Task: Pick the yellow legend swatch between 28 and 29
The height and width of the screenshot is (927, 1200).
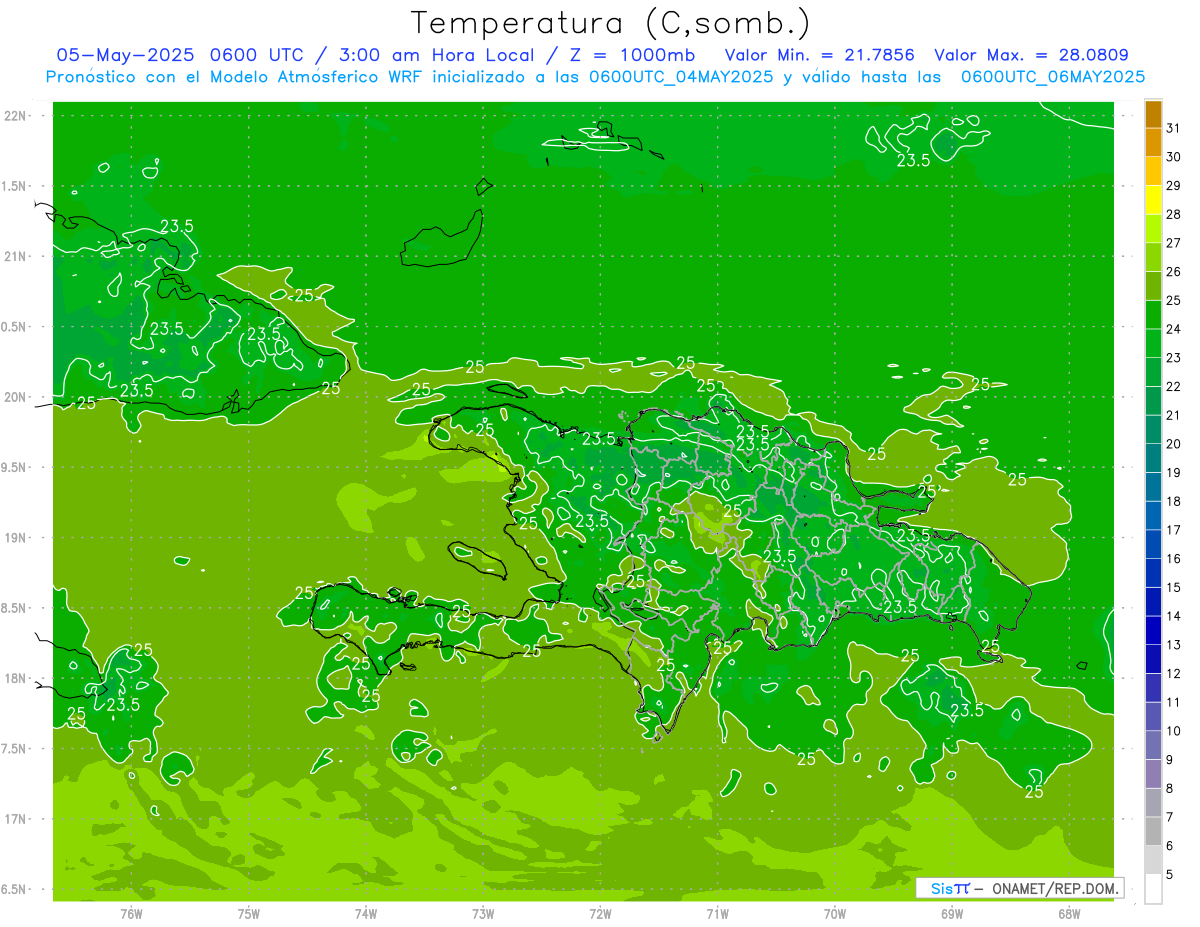Action: tap(1153, 200)
